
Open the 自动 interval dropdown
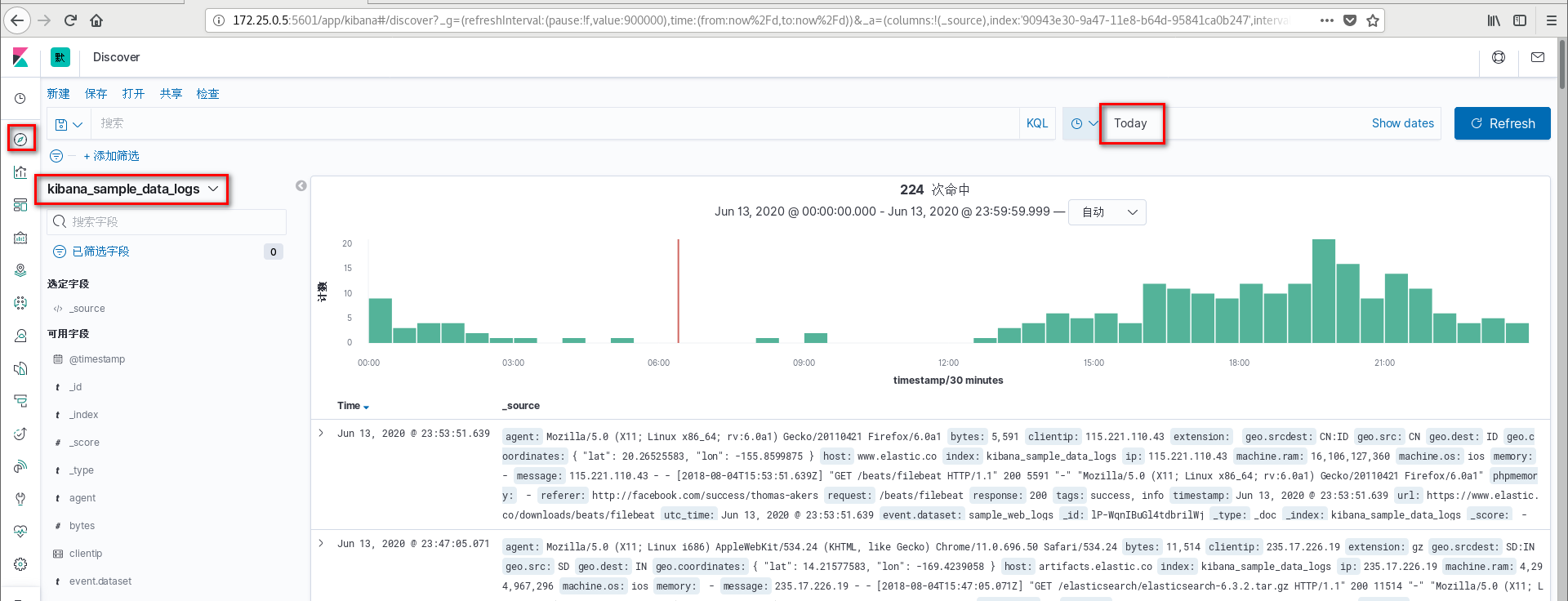point(1107,212)
